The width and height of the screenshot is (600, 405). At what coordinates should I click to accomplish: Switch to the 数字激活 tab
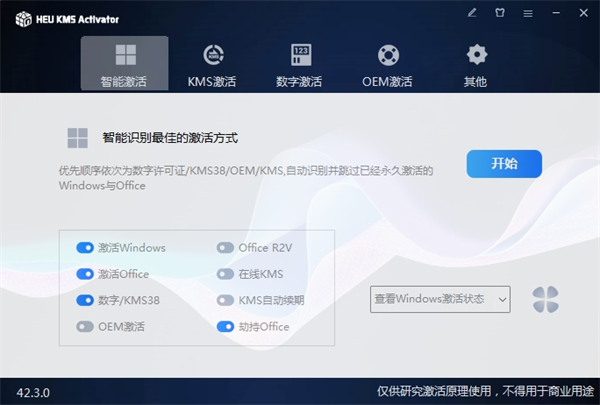[299, 65]
